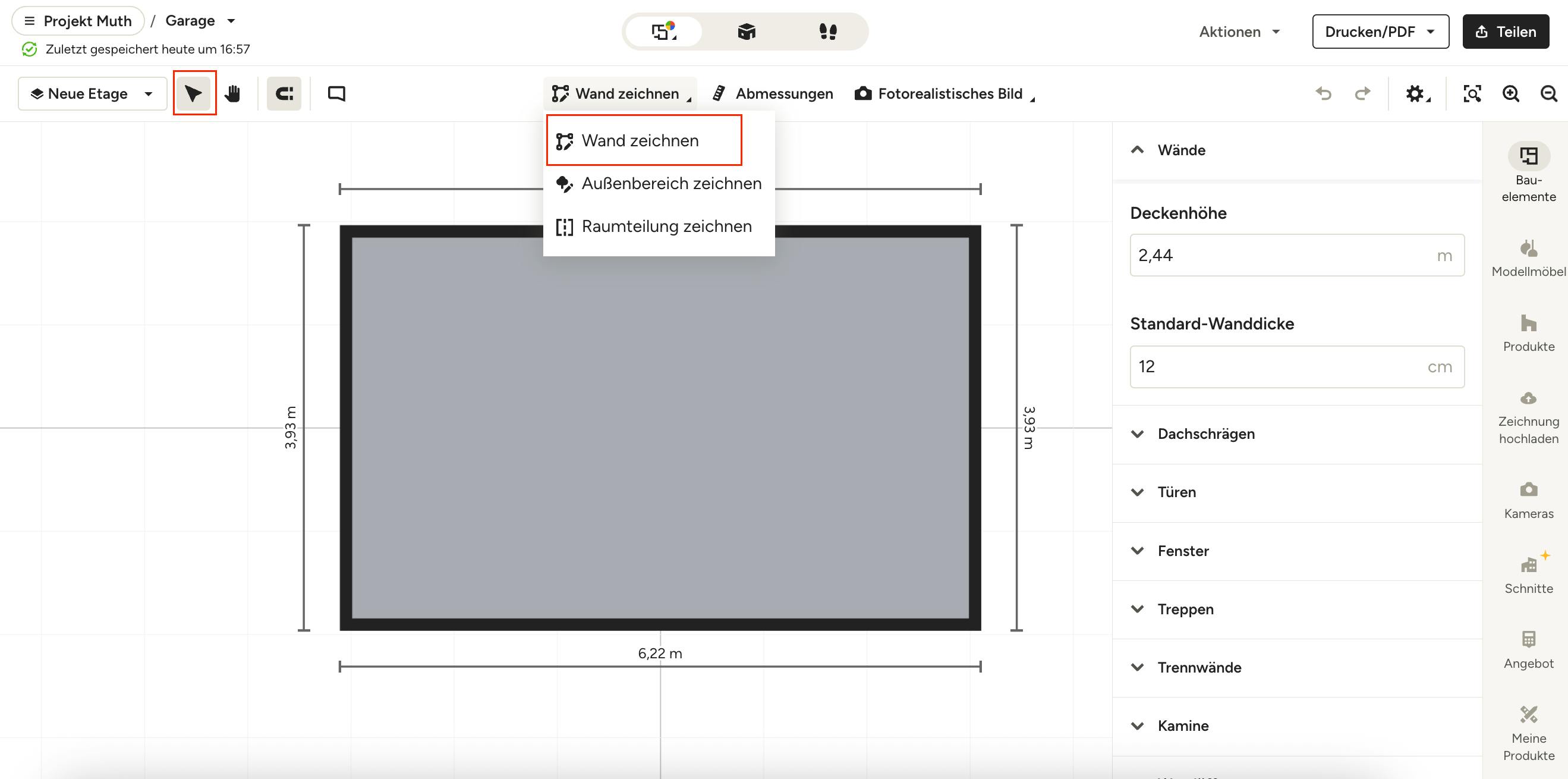Open the Neue Etage dropdown

click(x=93, y=93)
